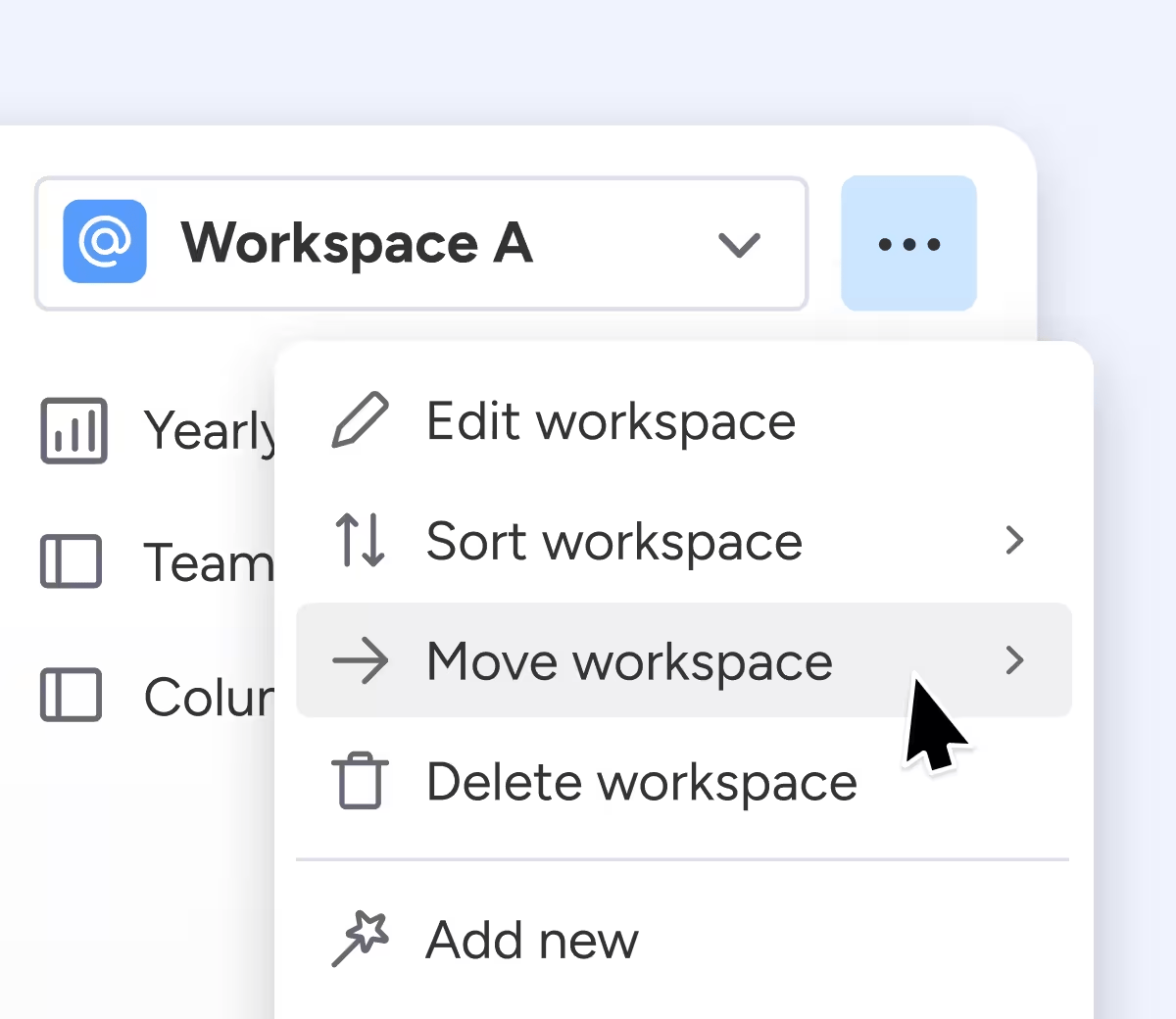Click the board icon beside Colu...

tap(71, 695)
